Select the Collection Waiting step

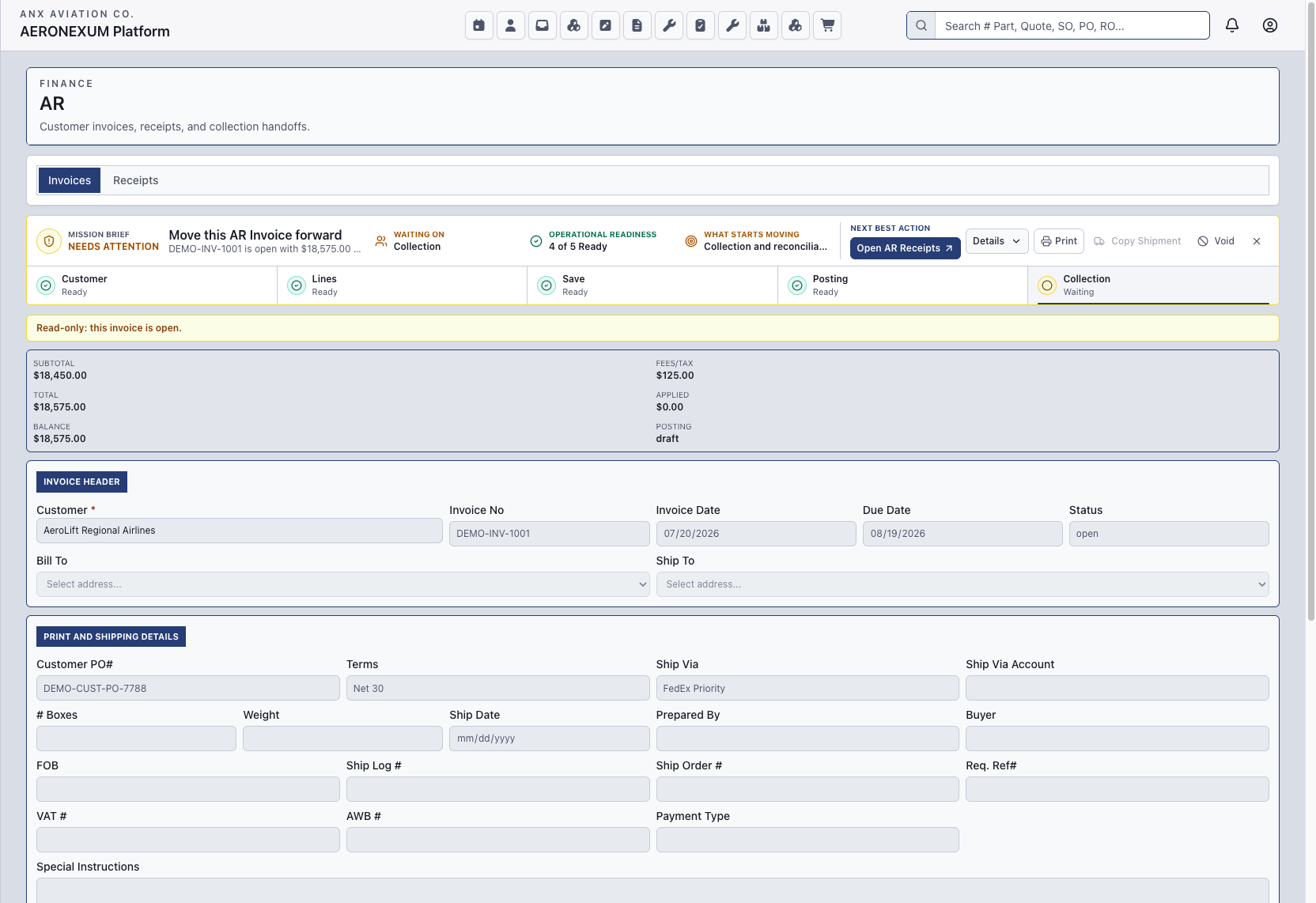pos(1153,285)
